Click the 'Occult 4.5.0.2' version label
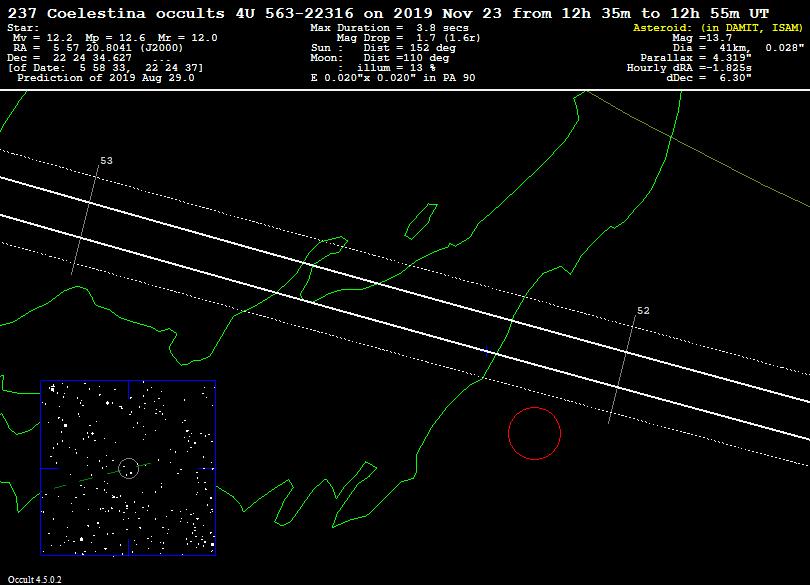The image size is (810, 585). [x=35, y=579]
